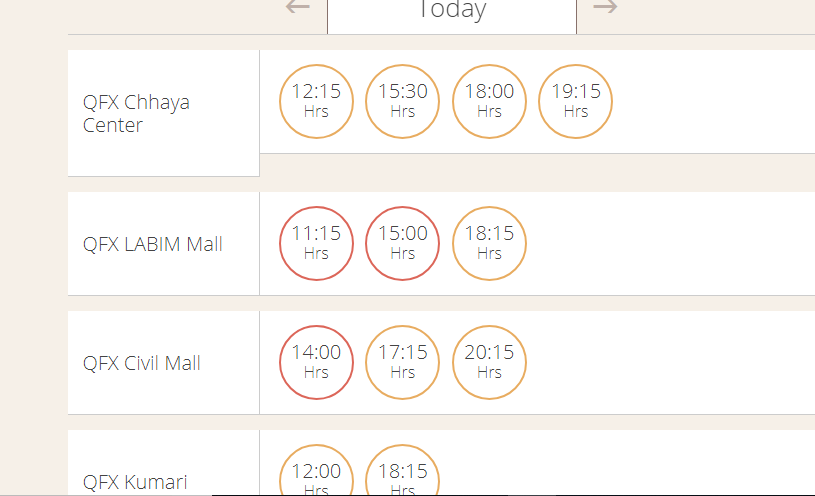Open the QFX Chhaya Center theater label
The width and height of the screenshot is (815, 496).
136,113
